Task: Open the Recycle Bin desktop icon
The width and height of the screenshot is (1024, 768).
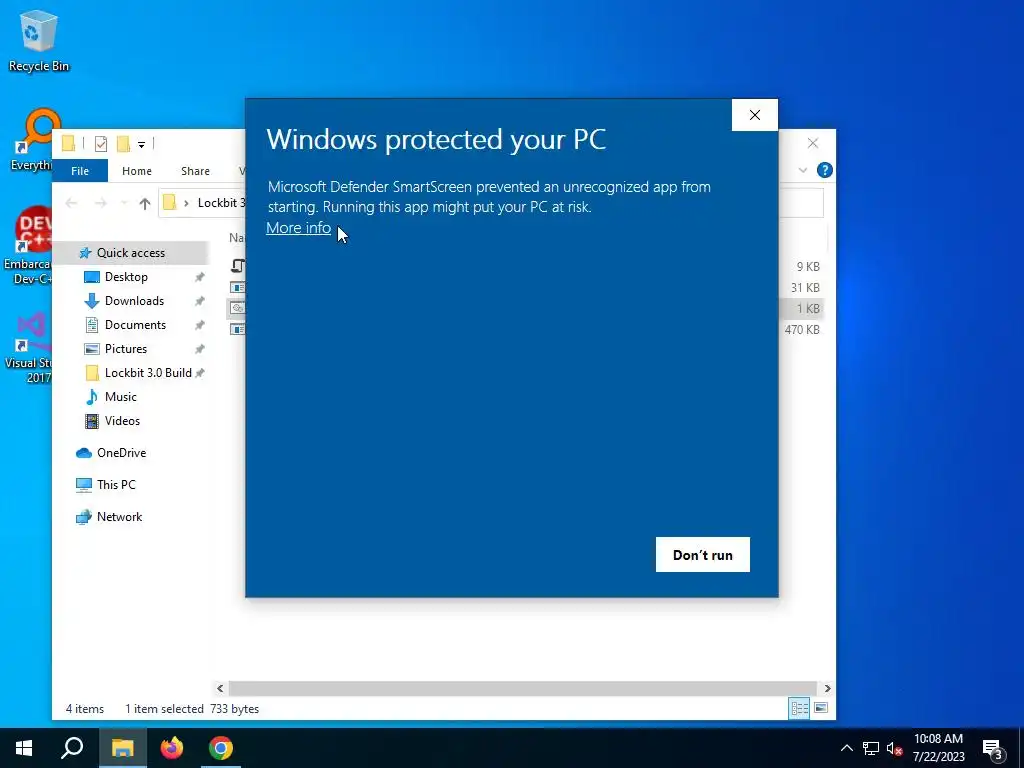Action: point(39,41)
